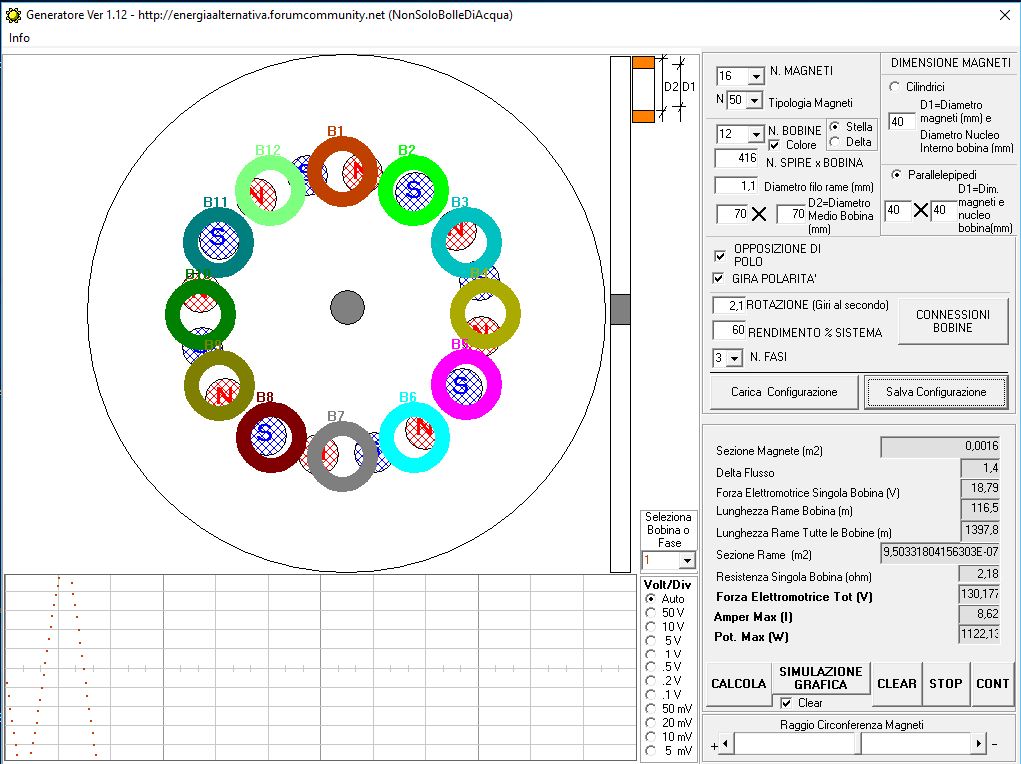Open Tipologia Magneti dropdown showing 50
1021x764 pixels.
pos(754,100)
